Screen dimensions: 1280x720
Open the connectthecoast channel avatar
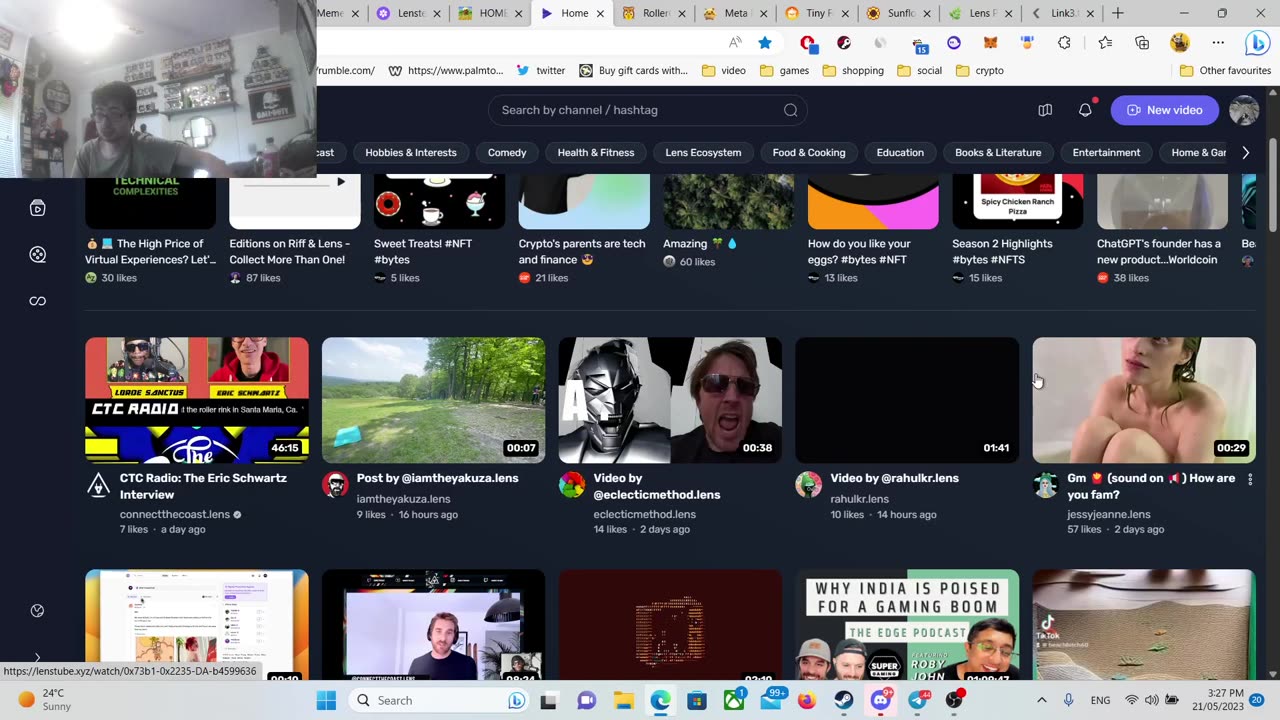click(98, 485)
